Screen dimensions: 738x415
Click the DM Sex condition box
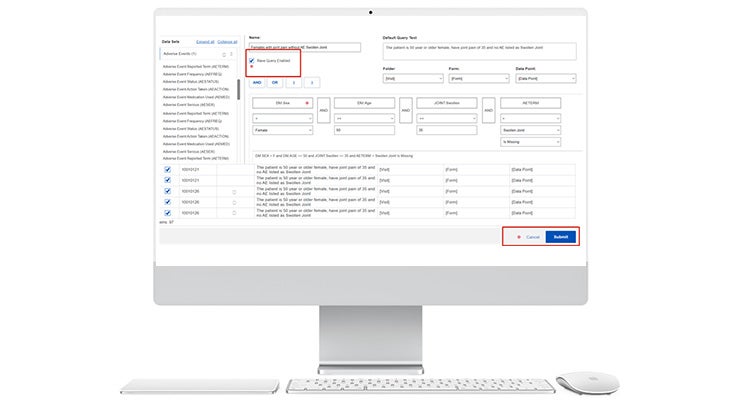[x=281, y=102]
